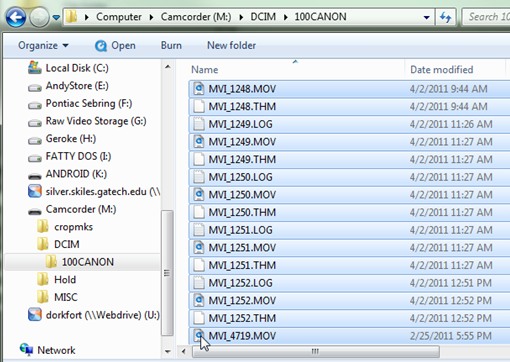Screen dimensions: 510x362
Task: Click MVI_1250.LOG file icon
Action: tap(199, 177)
